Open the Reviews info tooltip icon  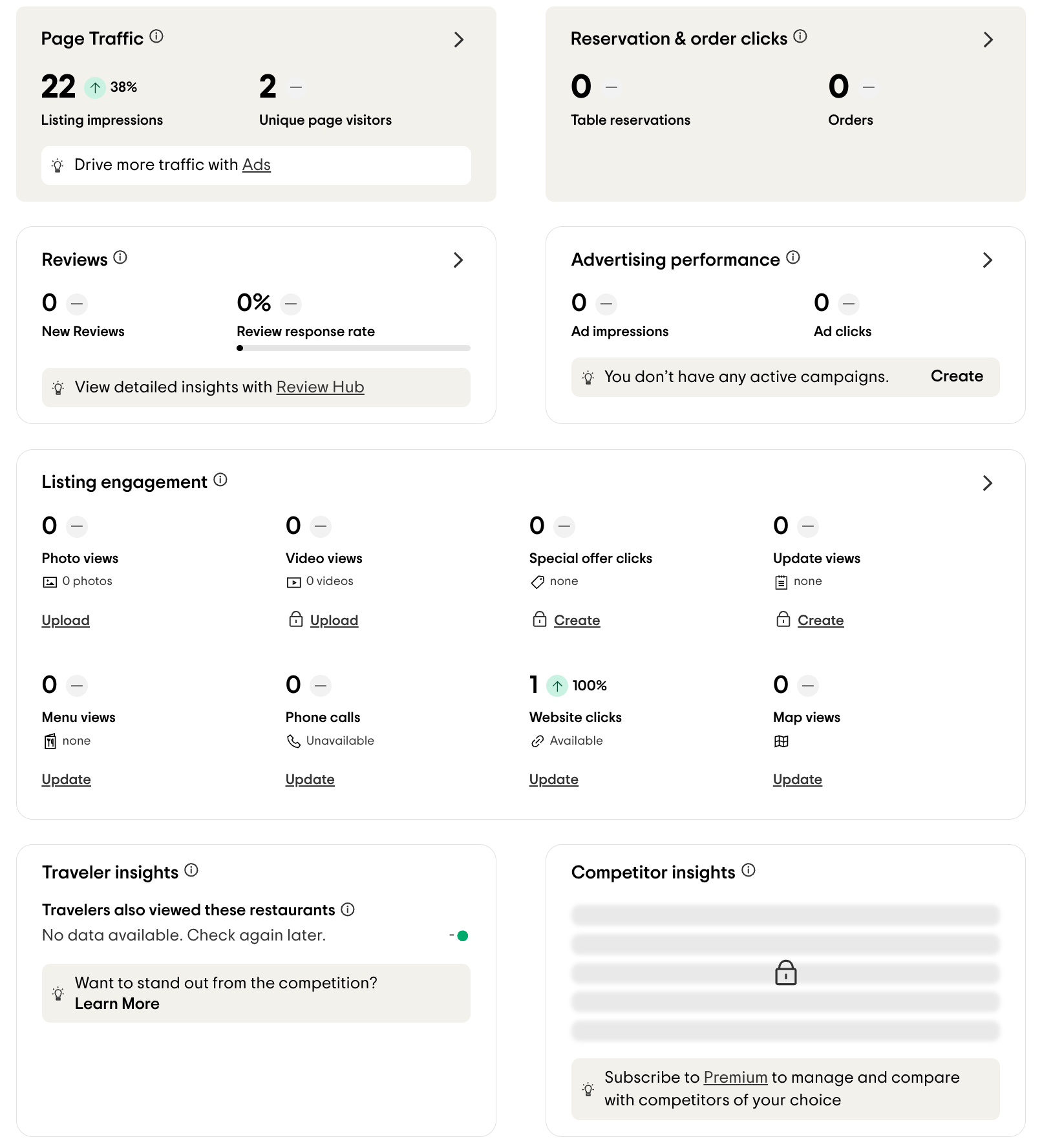point(120,257)
